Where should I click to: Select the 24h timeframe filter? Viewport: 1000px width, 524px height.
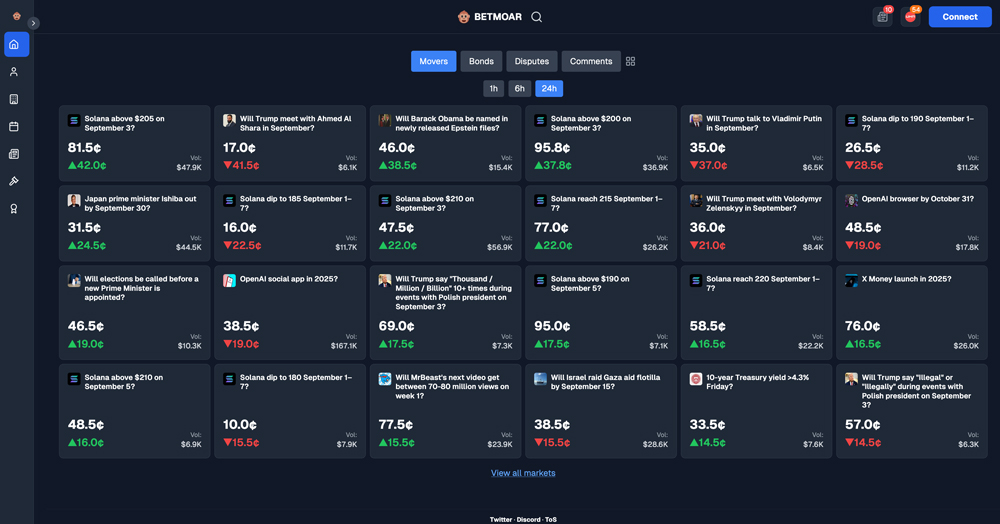[x=549, y=88]
